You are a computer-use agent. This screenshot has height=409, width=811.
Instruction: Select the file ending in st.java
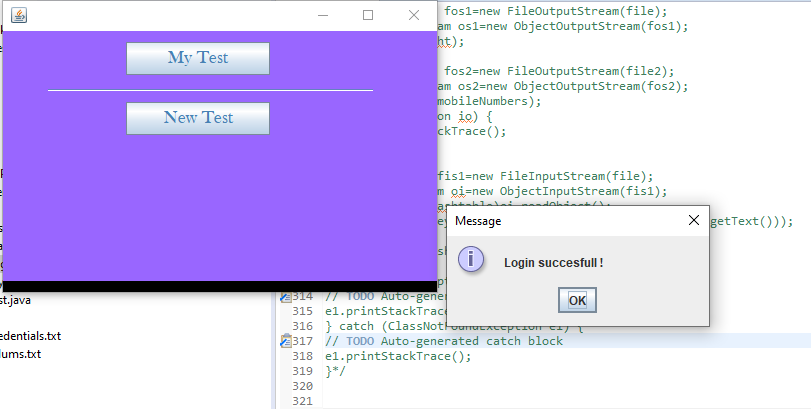pos(16,300)
